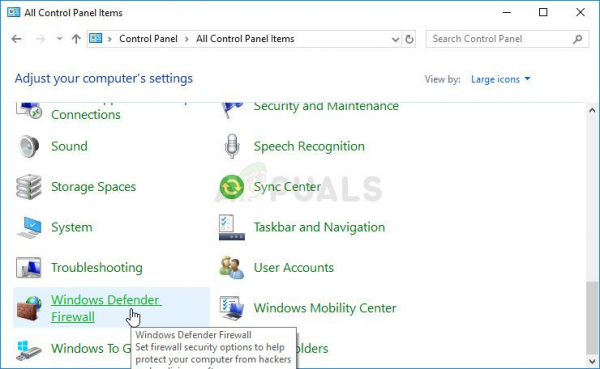Click the Windows Defender Firewall brick wall icon
This screenshot has width=600, height=369.
point(29,308)
